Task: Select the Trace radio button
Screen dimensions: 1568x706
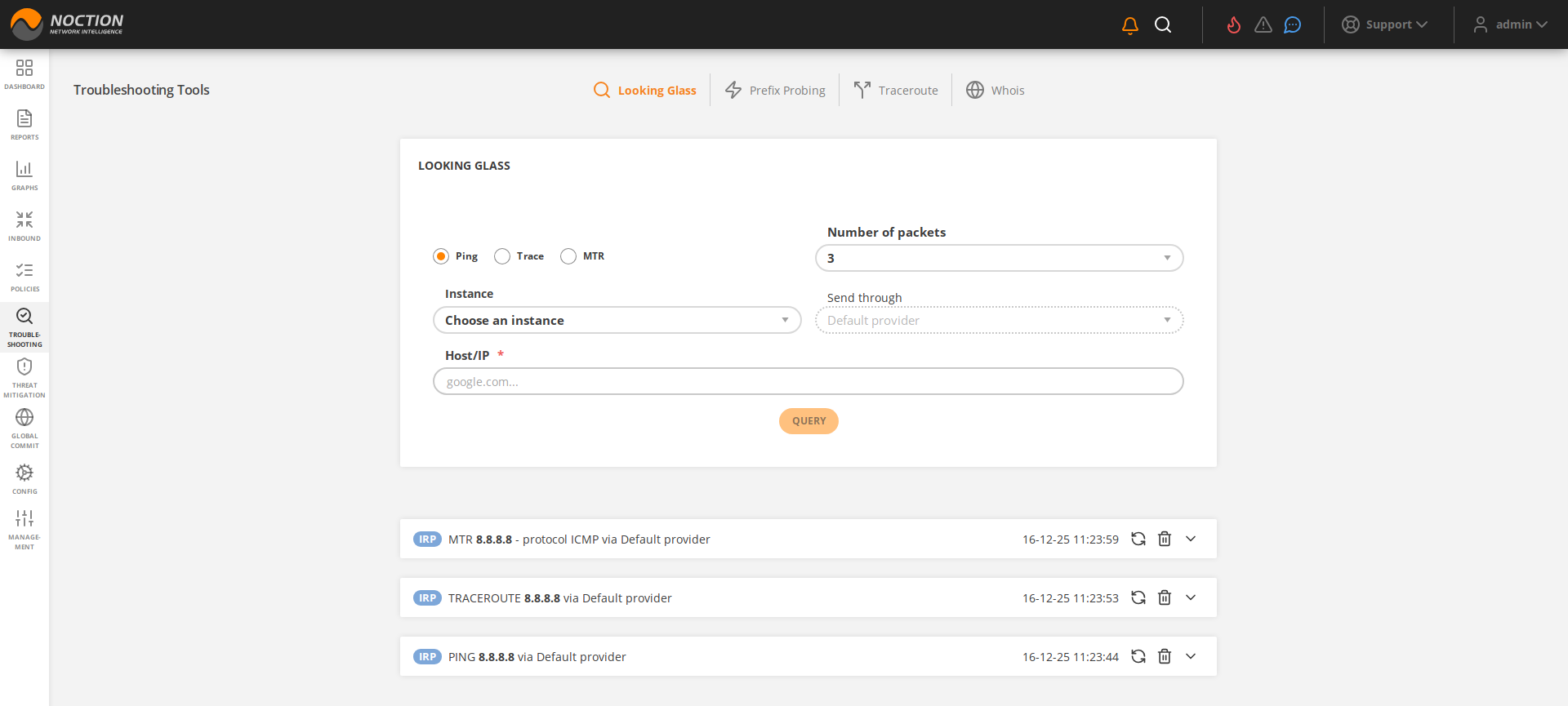Action: coord(502,256)
